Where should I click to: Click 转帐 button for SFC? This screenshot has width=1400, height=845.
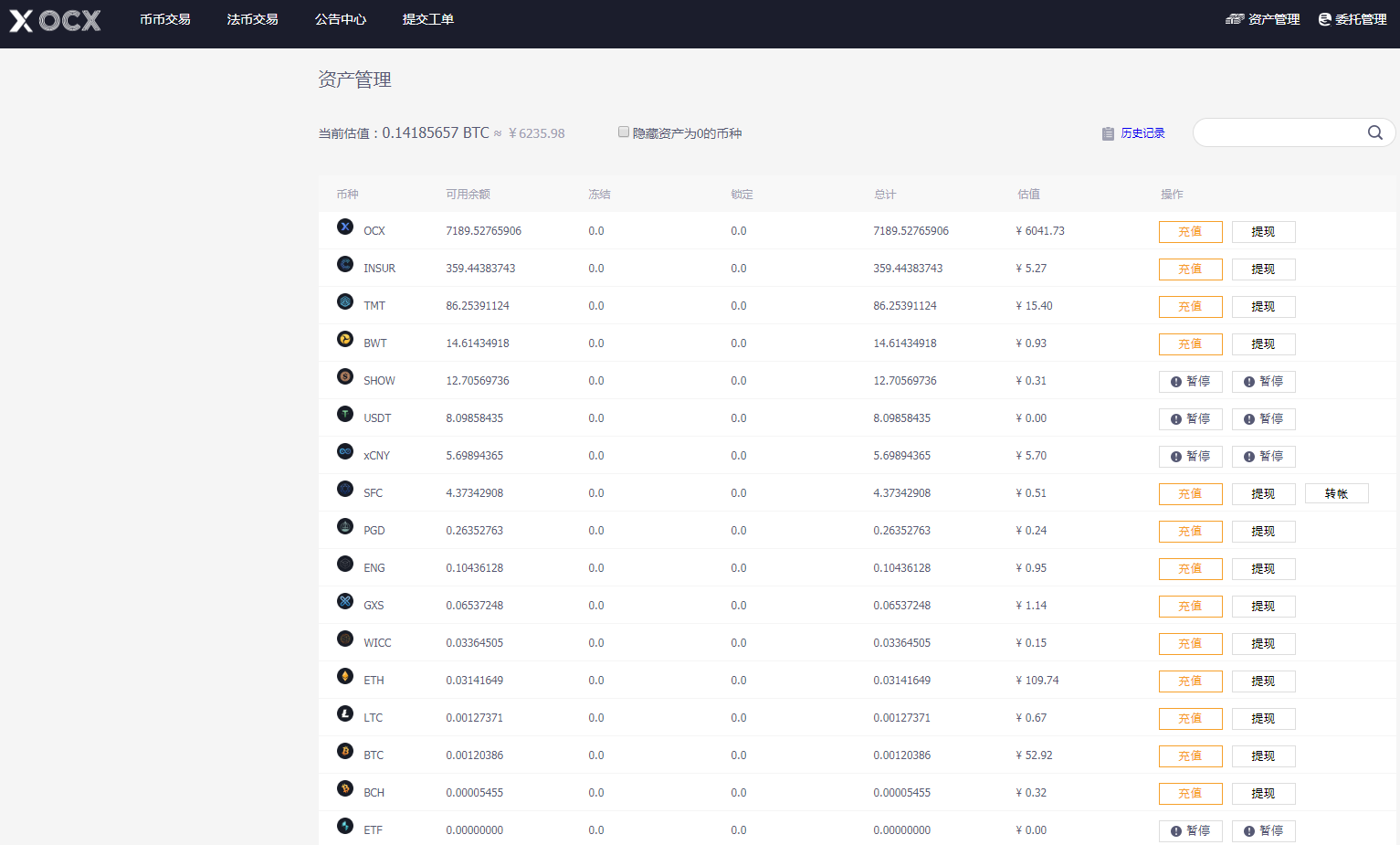click(1337, 494)
